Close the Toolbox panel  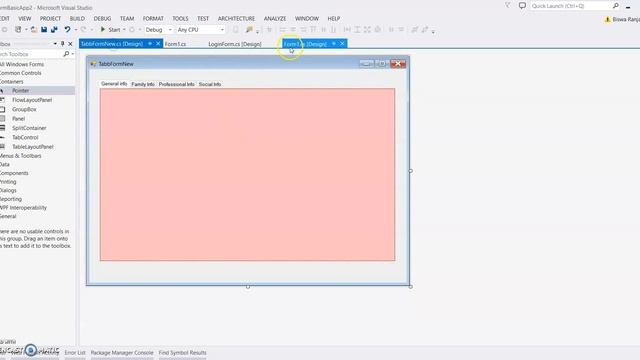point(70,44)
